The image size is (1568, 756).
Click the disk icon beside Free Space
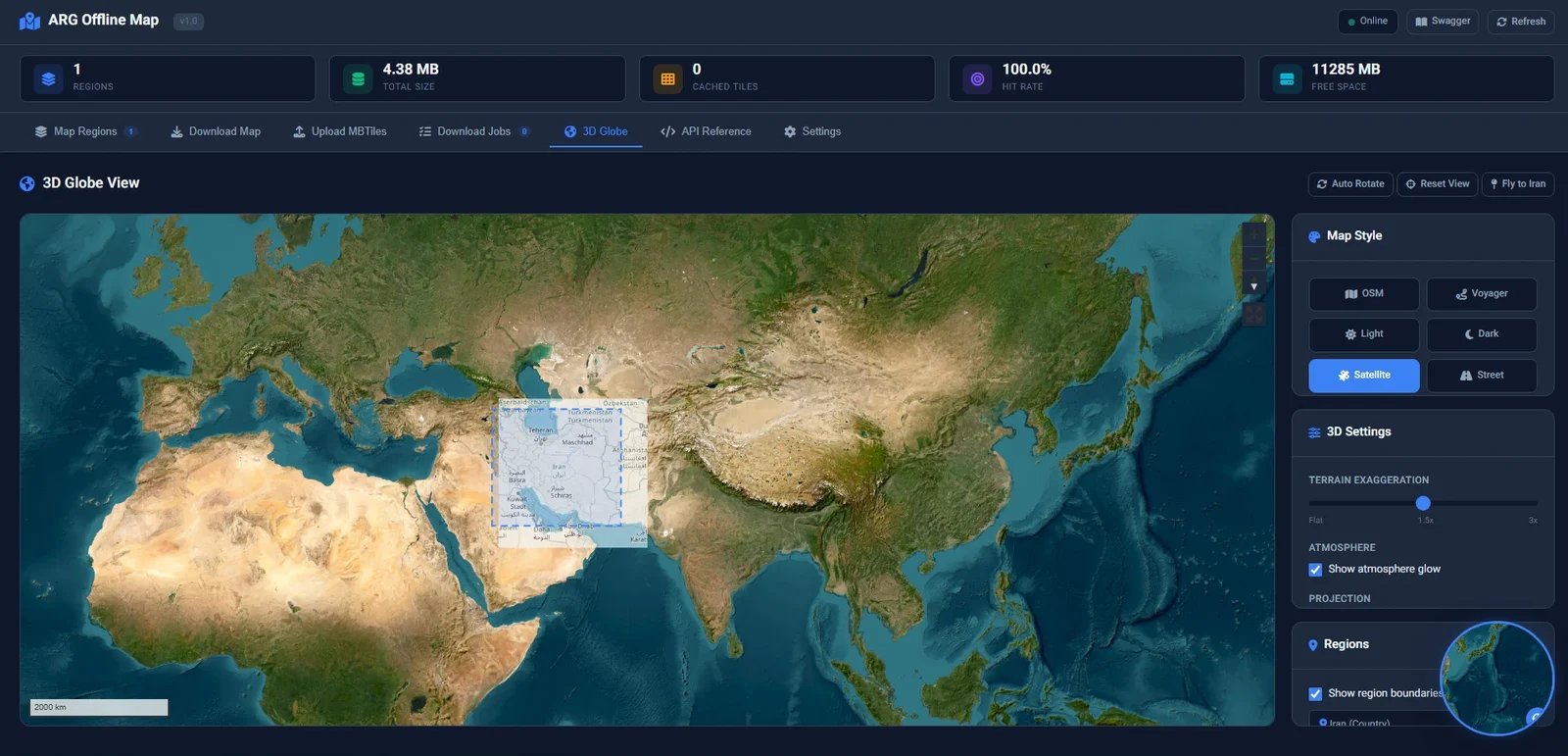coord(1287,78)
